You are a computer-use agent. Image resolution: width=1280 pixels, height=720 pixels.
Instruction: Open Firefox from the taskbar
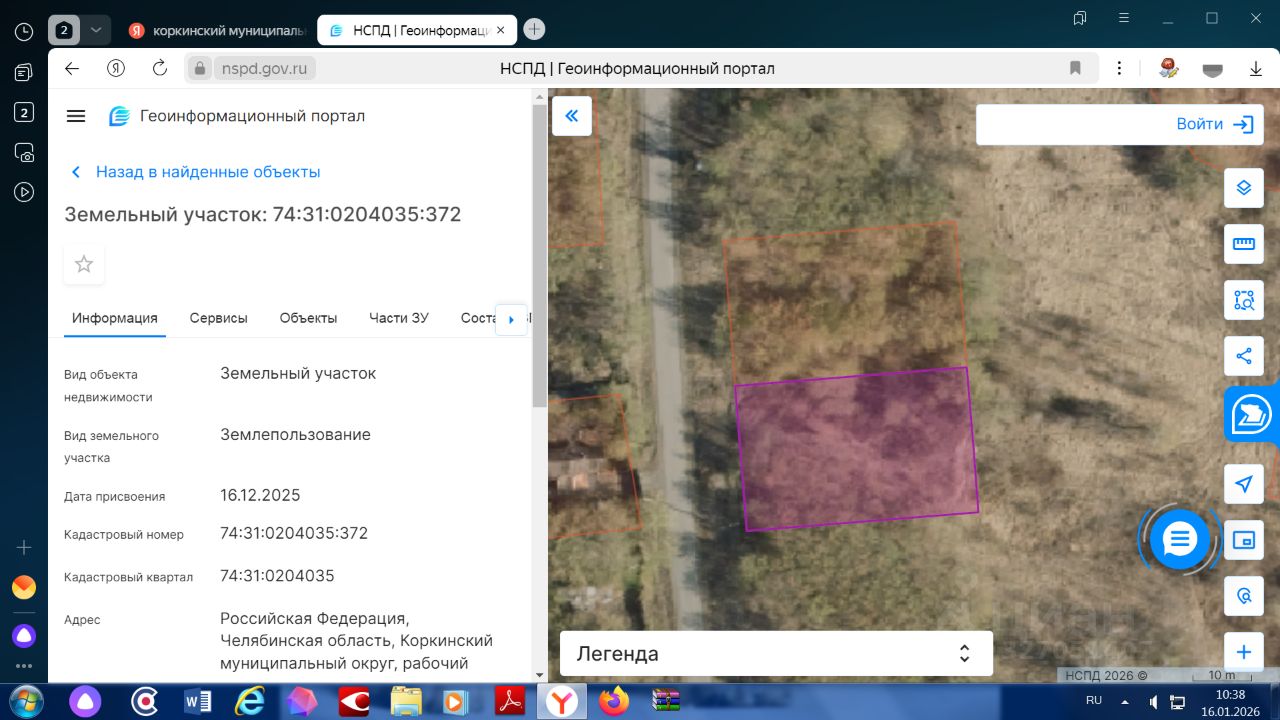(614, 702)
